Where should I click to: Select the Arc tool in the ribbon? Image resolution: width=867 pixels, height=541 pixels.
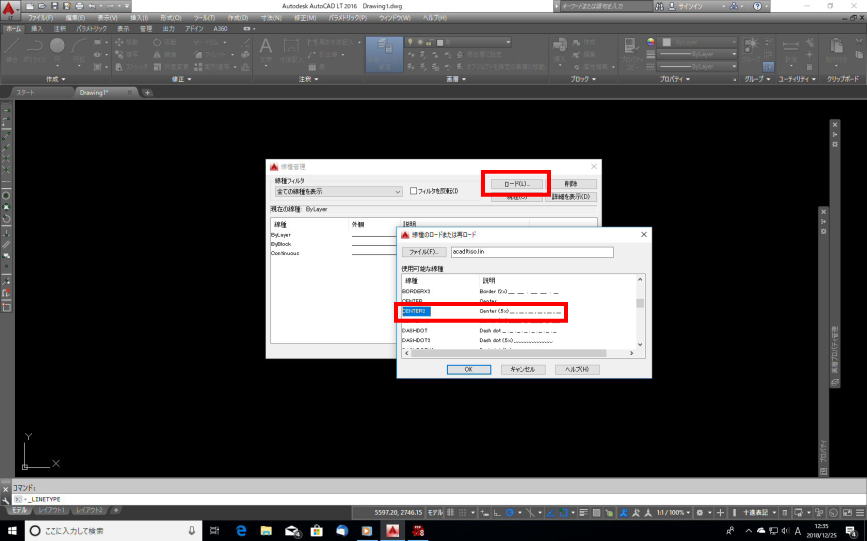(x=79, y=50)
